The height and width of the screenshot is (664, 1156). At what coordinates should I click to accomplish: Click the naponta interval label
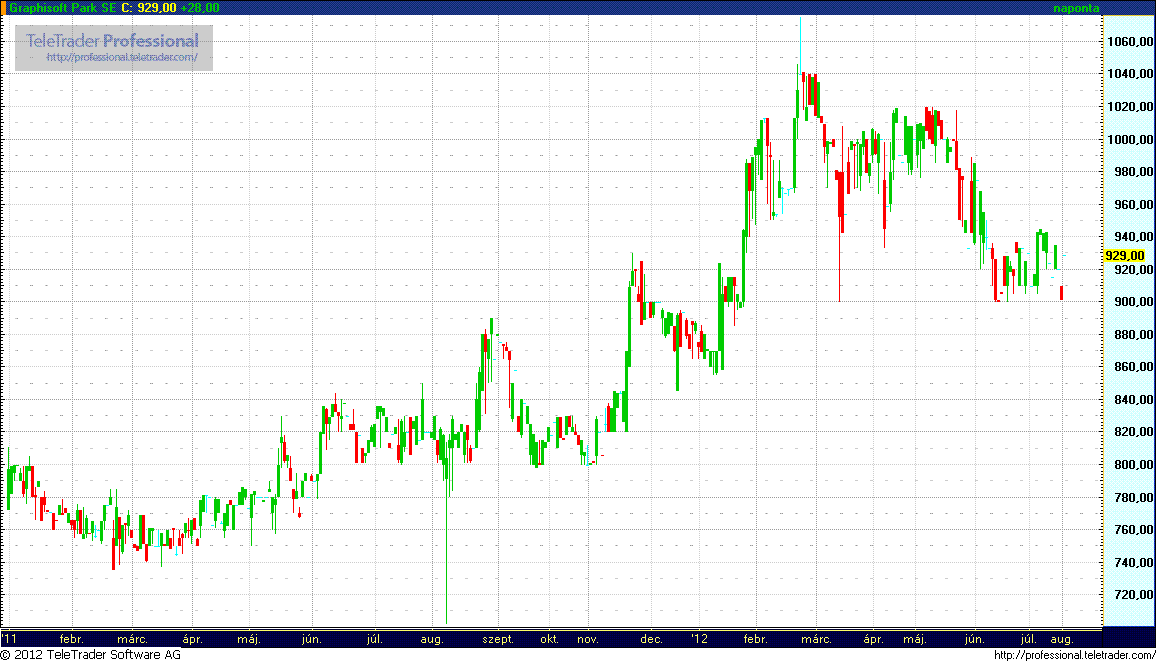pos(1076,8)
